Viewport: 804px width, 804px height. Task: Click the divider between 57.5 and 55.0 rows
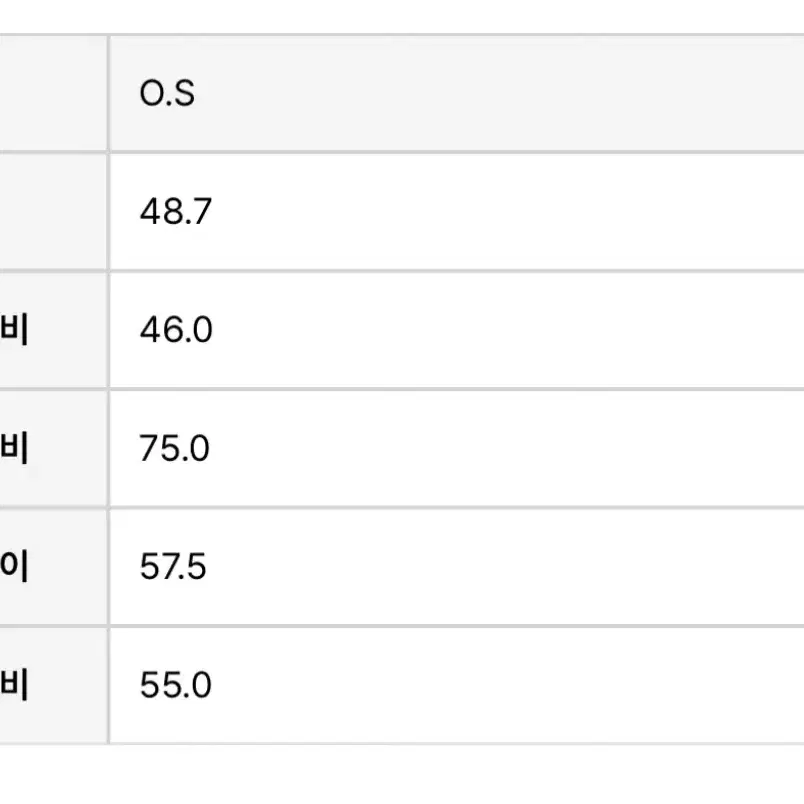pos(402,627)
